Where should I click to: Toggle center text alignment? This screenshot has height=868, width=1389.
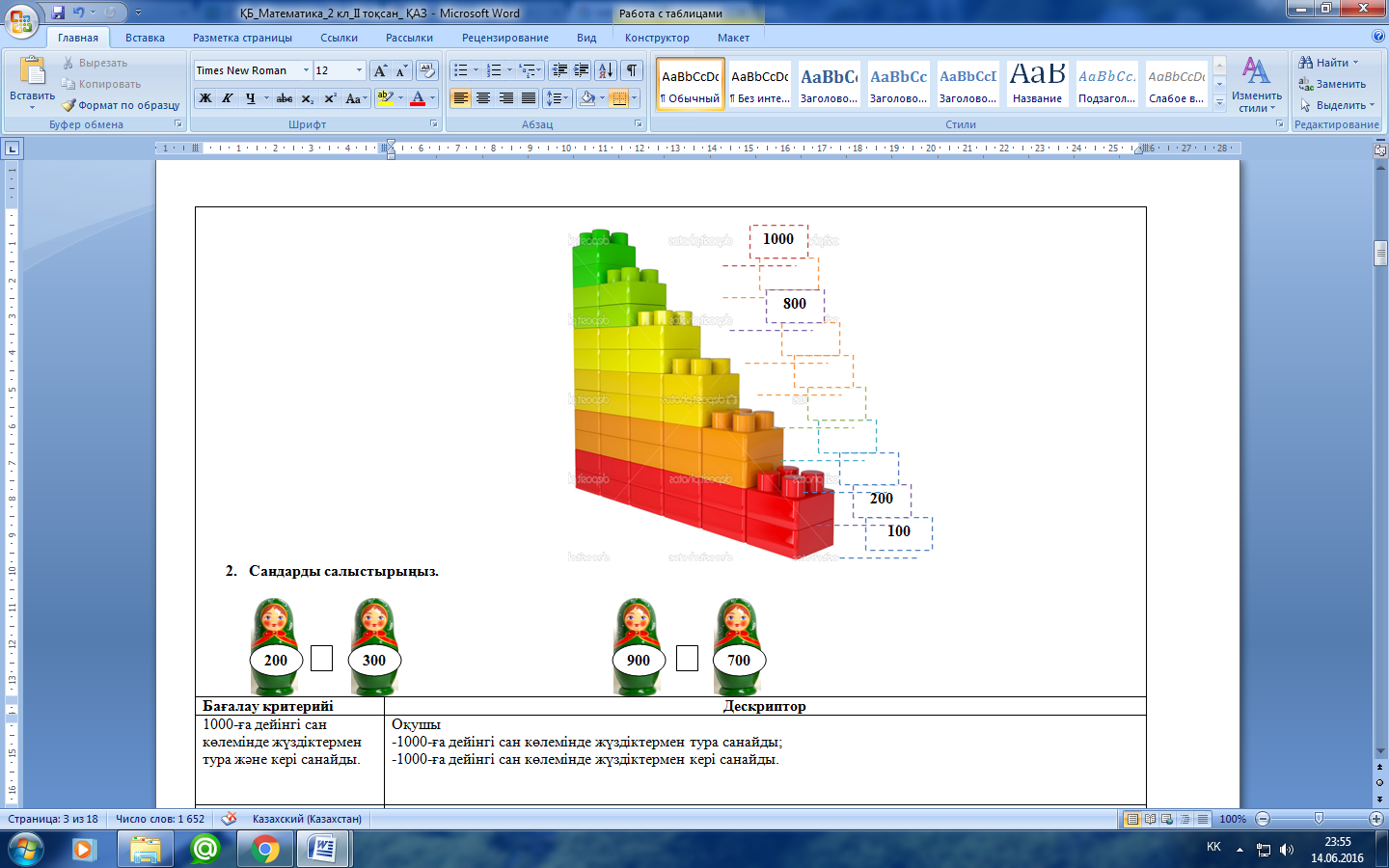(x=483, y=98)
